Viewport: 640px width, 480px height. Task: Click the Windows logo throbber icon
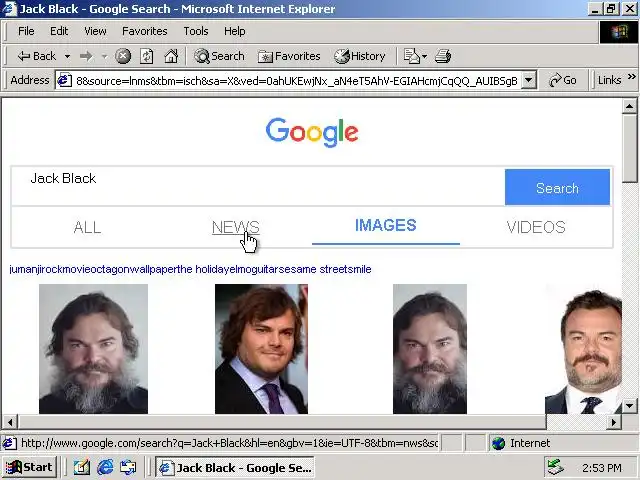click(x=618, y=31)
